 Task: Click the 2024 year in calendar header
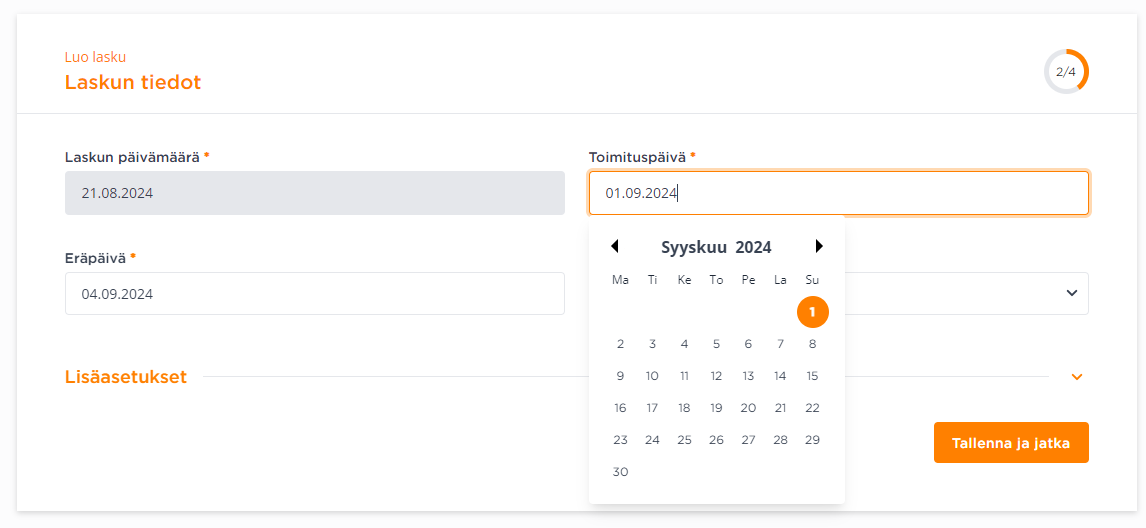click(x=753, y=247)
